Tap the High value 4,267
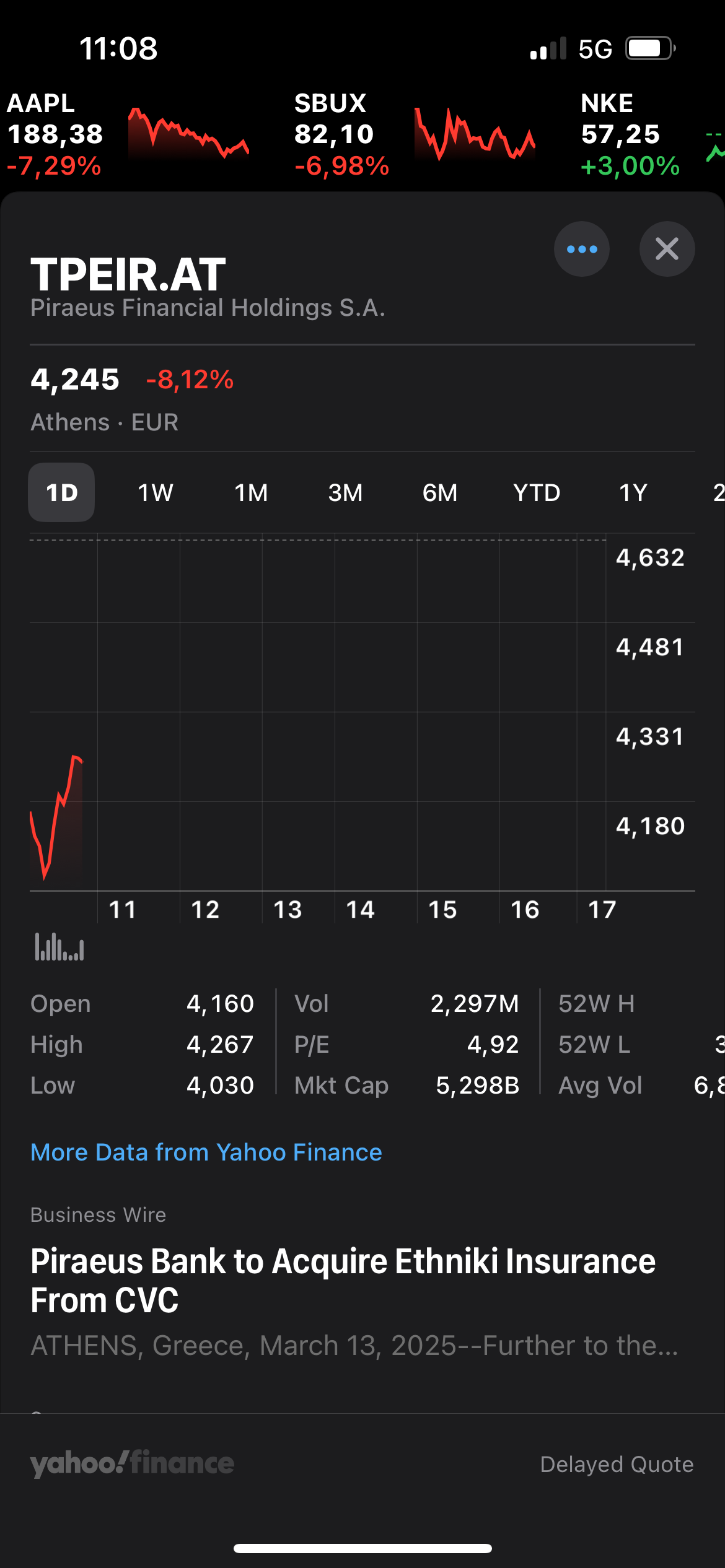 (220, 1044)
